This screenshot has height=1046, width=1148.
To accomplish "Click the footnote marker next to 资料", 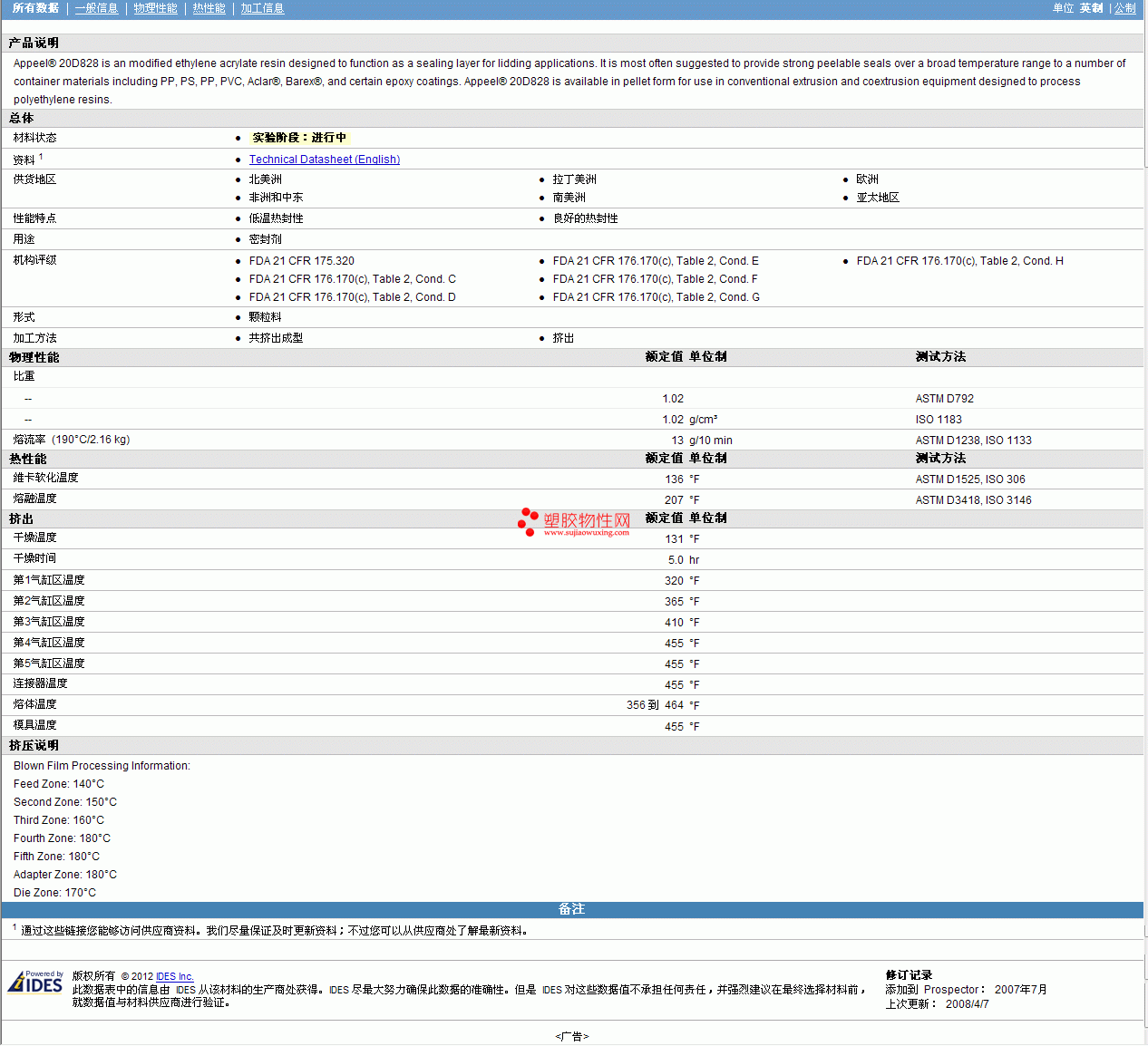I will (x=41, y=157).
